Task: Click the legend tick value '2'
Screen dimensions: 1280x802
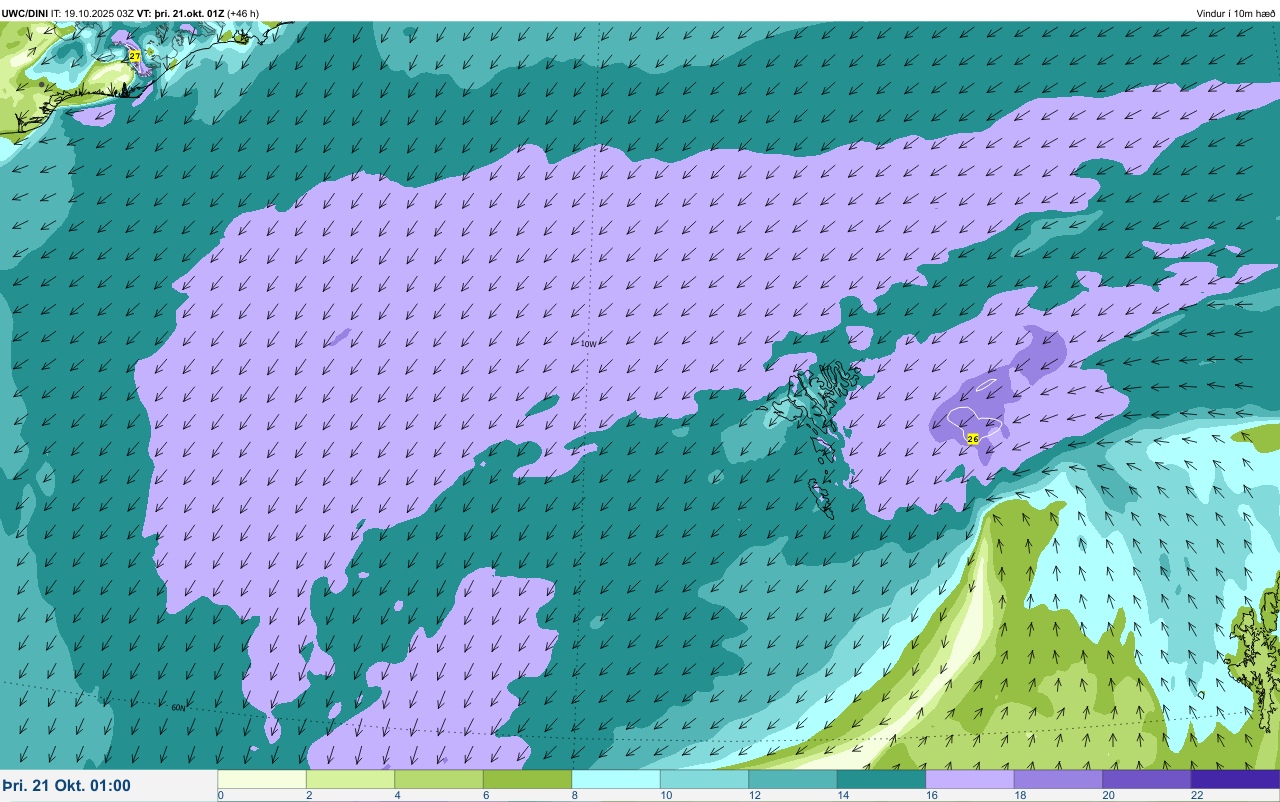Action: [309, 795]
